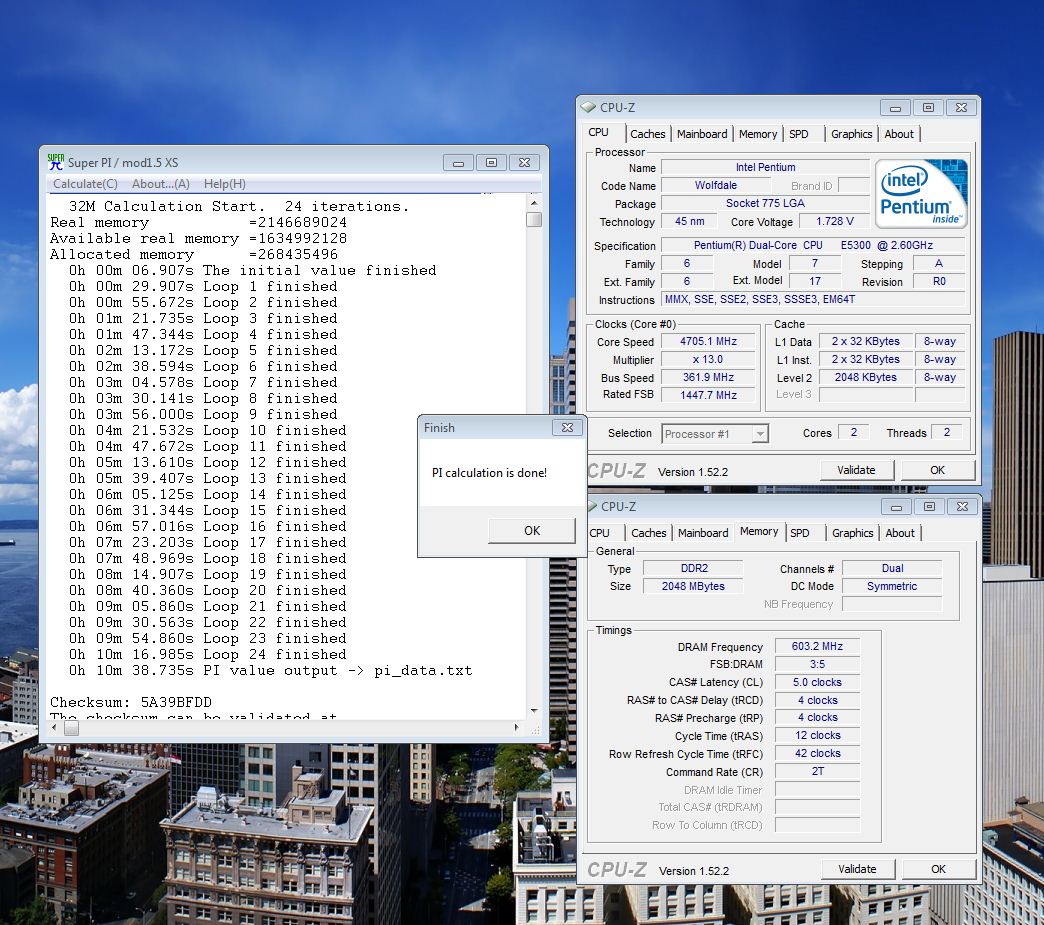Click the Super PI title bar icon
Image resolution: width=1044 pixels, height=925 pixels.
(x=56, y=162)
